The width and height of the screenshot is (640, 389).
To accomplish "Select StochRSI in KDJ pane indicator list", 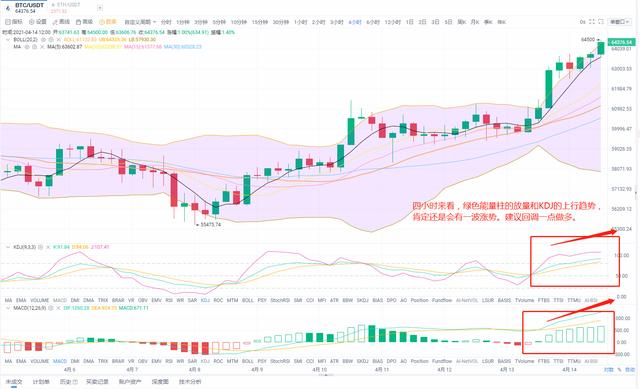I will click(x=280, y=300).
